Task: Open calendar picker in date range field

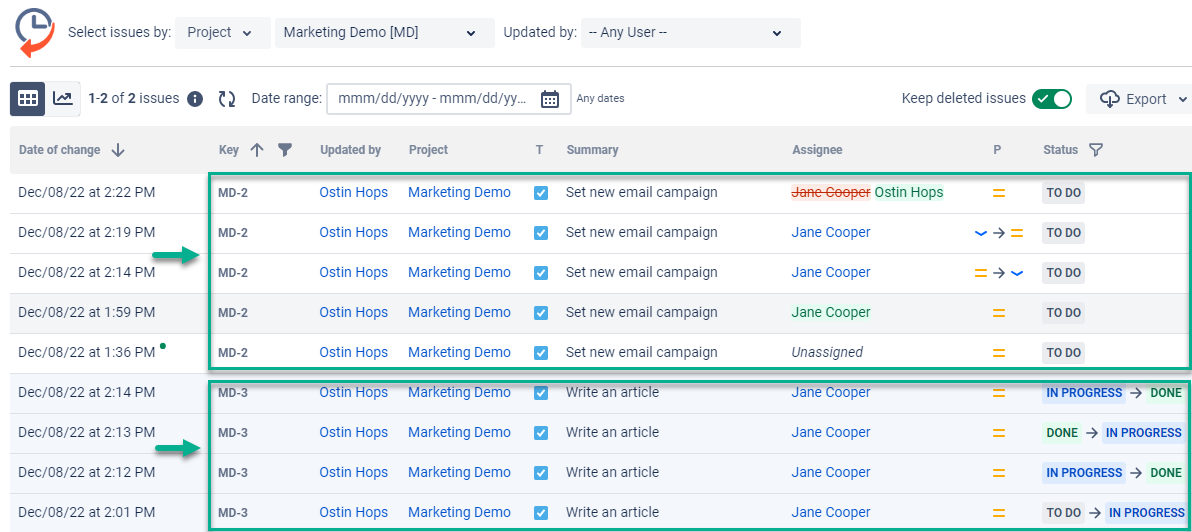Action: (550, 99)
